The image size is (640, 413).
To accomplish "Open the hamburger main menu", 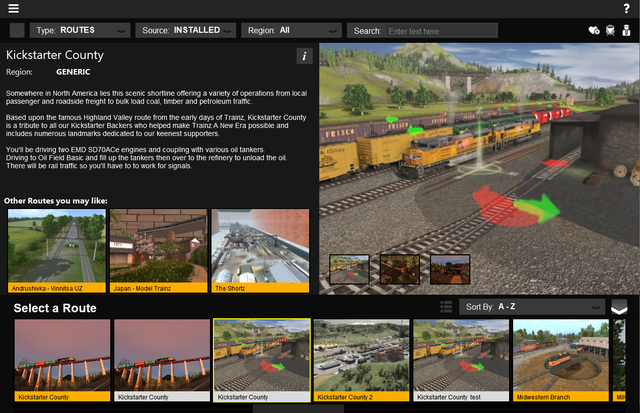I will point(13,8).
